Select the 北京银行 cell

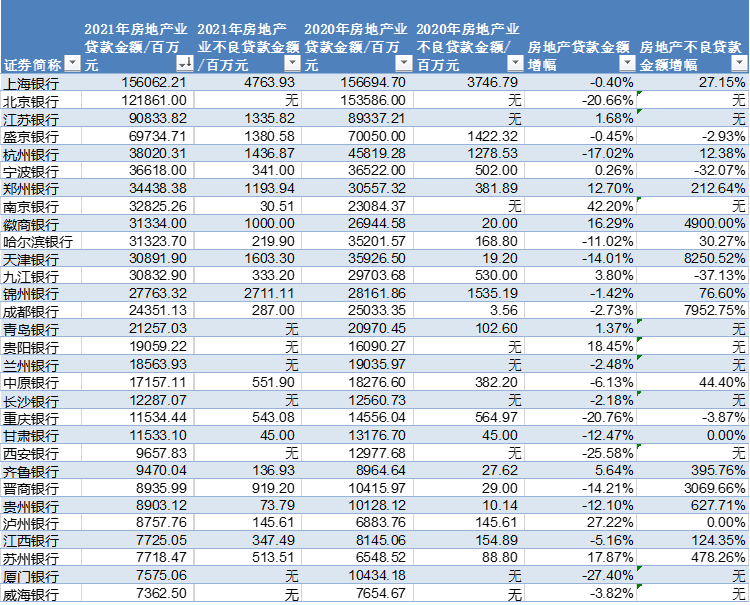coord(42,100)
